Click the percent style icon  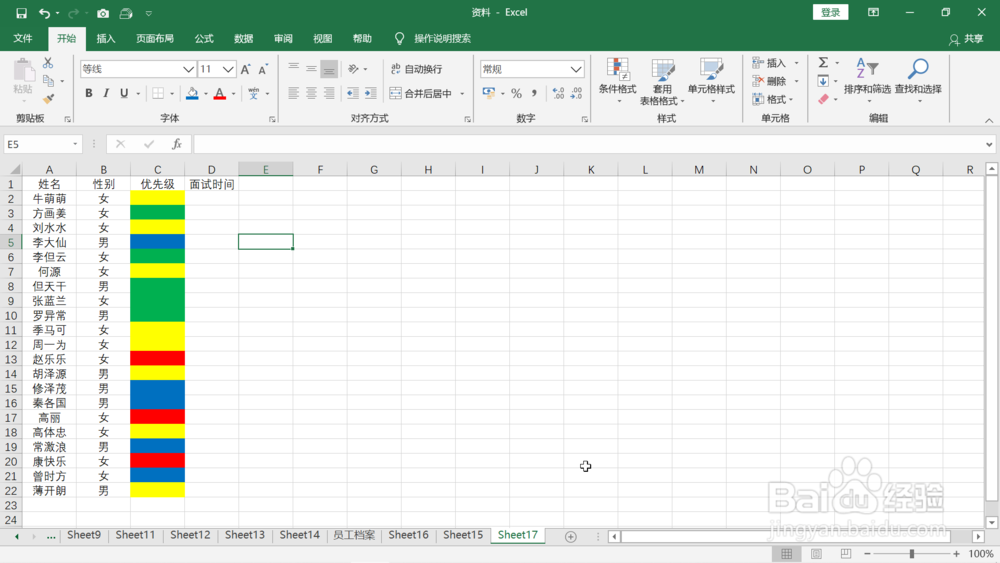pyautogui.click(x=517, y=94)
